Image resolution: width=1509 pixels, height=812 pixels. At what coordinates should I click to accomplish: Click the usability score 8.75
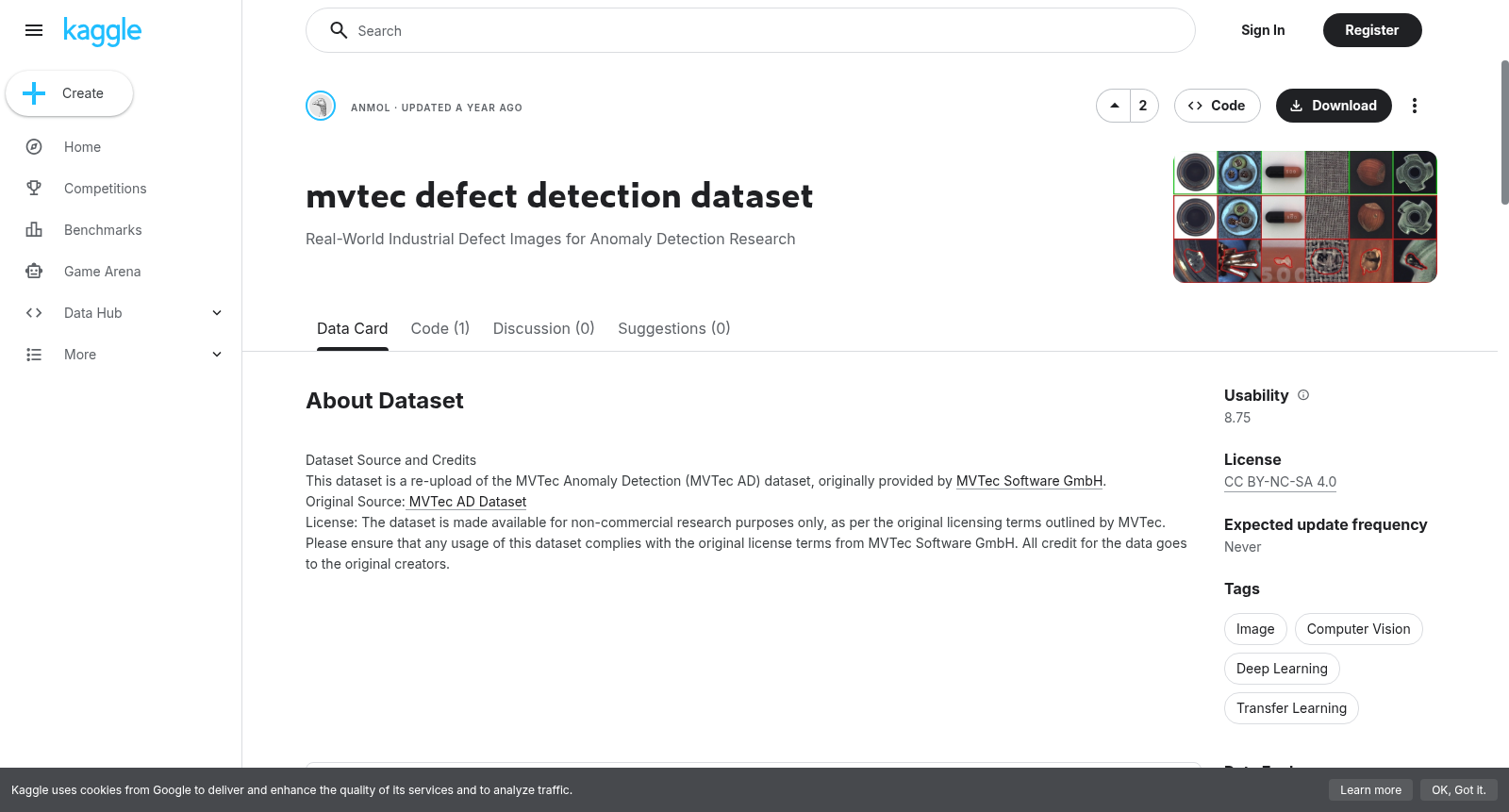click(1237, 418)
